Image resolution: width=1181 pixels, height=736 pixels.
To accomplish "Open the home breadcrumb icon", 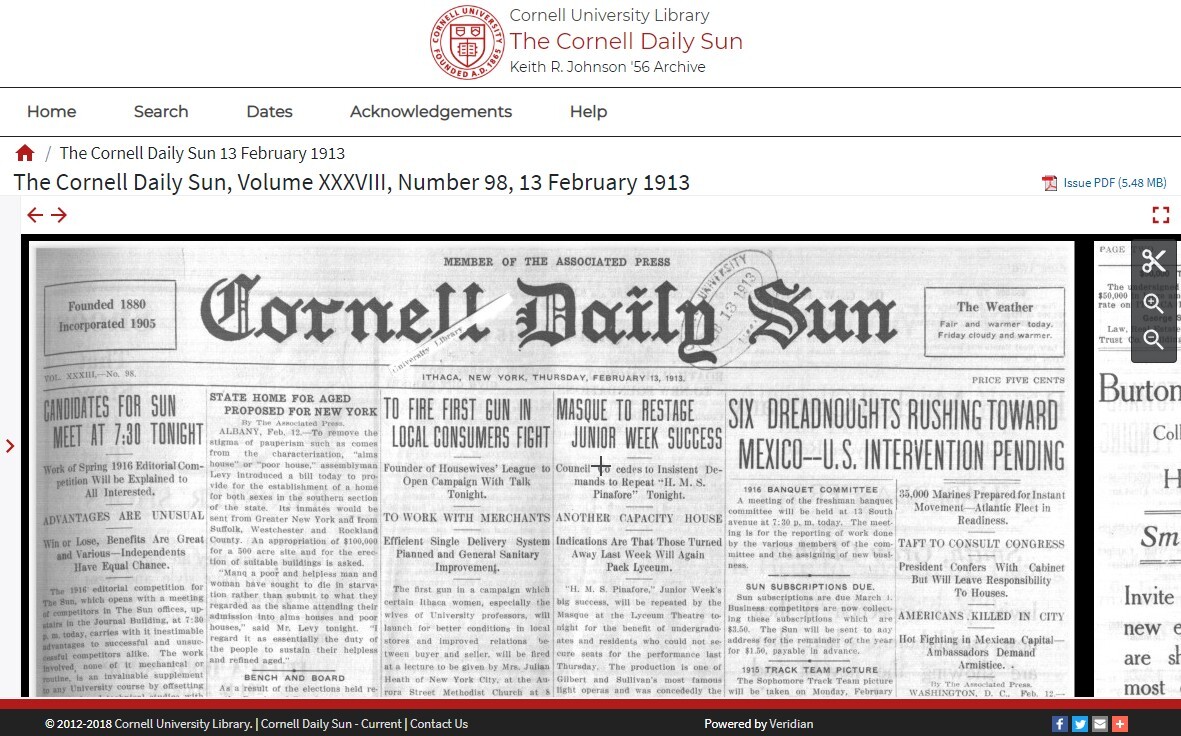I will 25,152.
